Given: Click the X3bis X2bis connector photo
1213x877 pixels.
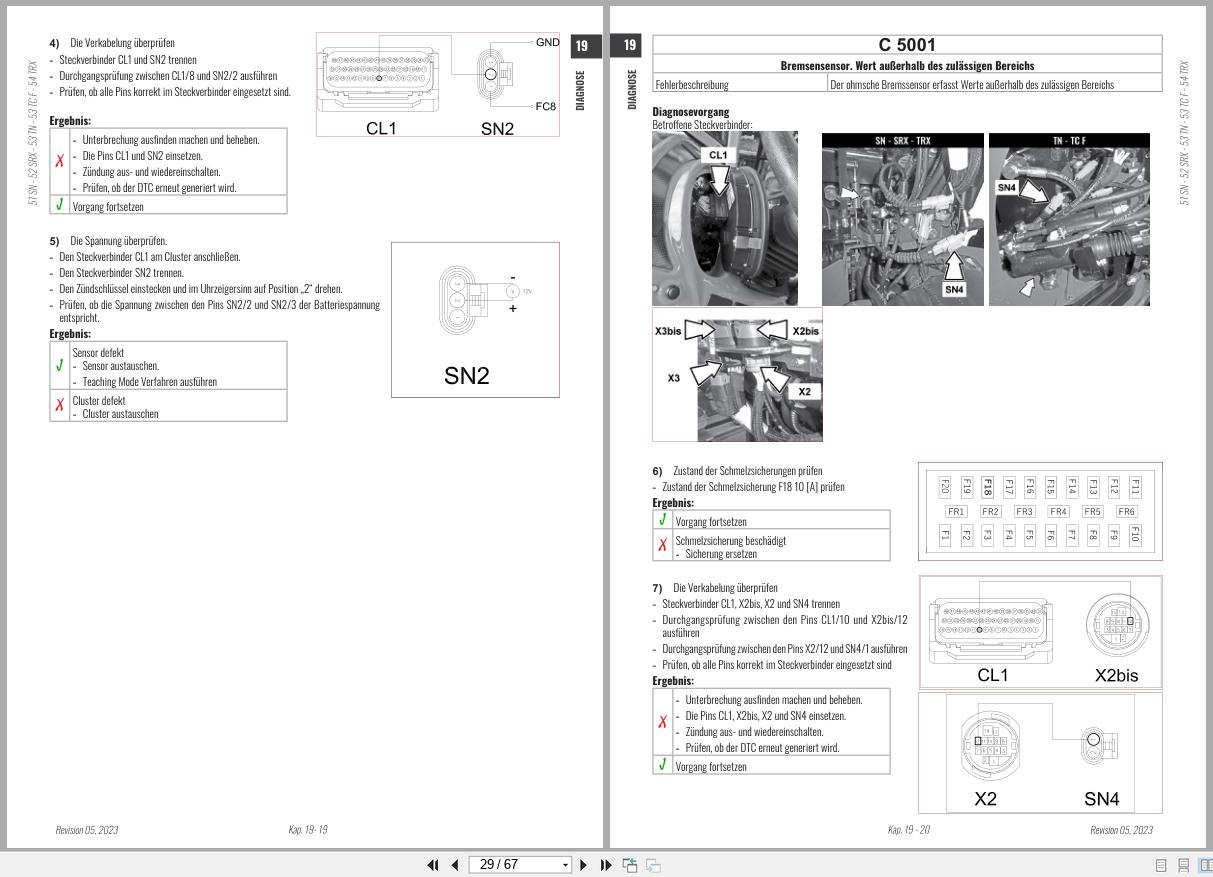Looking at the screenshot, I should [x=737, y=374].
